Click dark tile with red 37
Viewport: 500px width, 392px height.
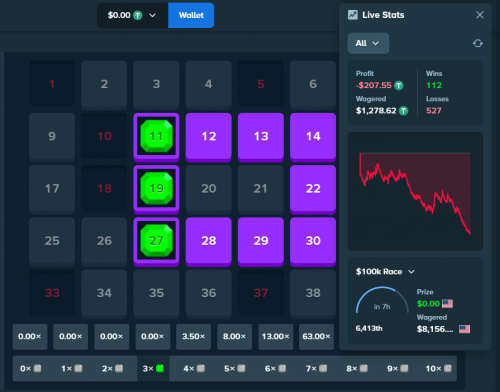[261, 293]
